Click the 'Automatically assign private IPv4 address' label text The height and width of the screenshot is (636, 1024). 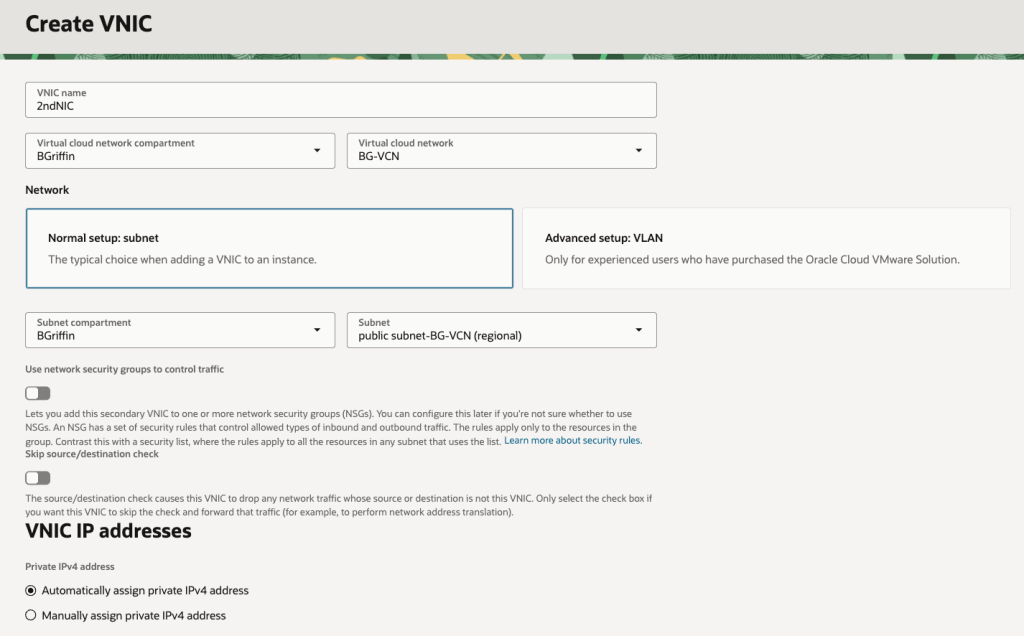click(x=145, y=590)
